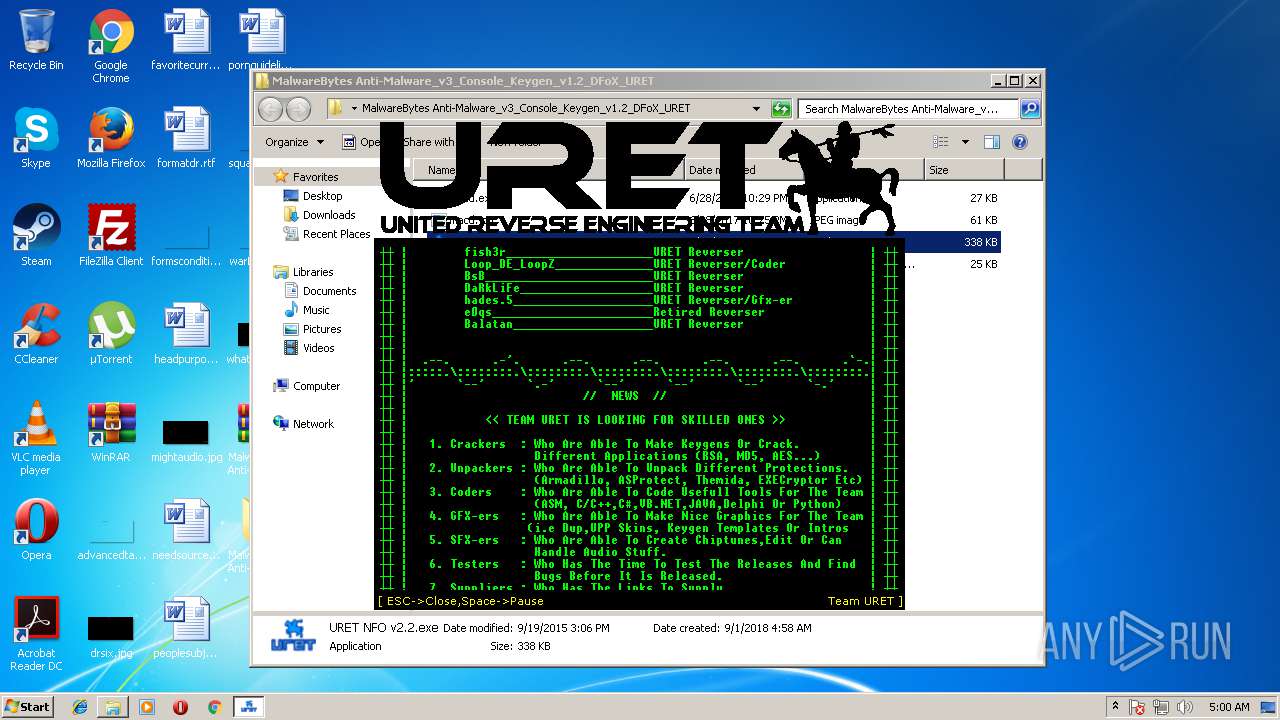Launch FileZilla Client shortcut
Screen dimensions: 1280x720
click(111, 237)
